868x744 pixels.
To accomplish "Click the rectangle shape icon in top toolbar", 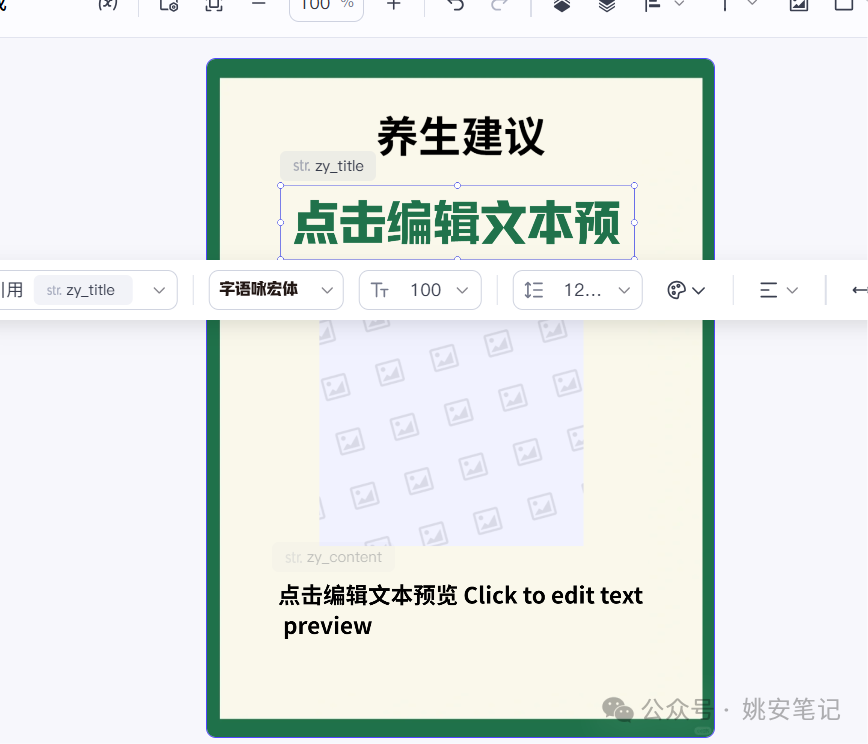I will (x=844, y=5).
